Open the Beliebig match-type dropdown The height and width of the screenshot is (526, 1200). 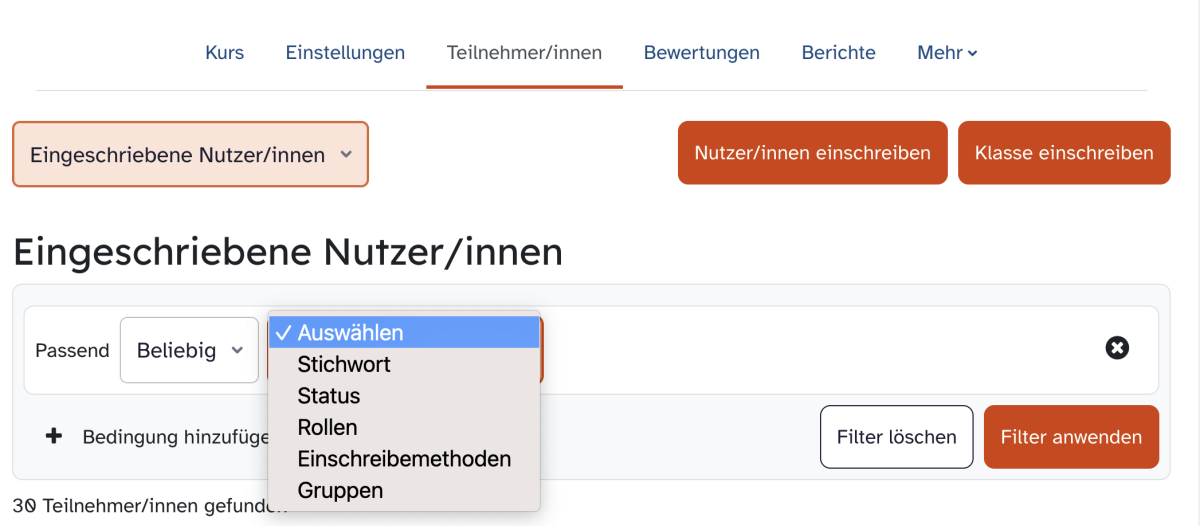click(189, 350)
